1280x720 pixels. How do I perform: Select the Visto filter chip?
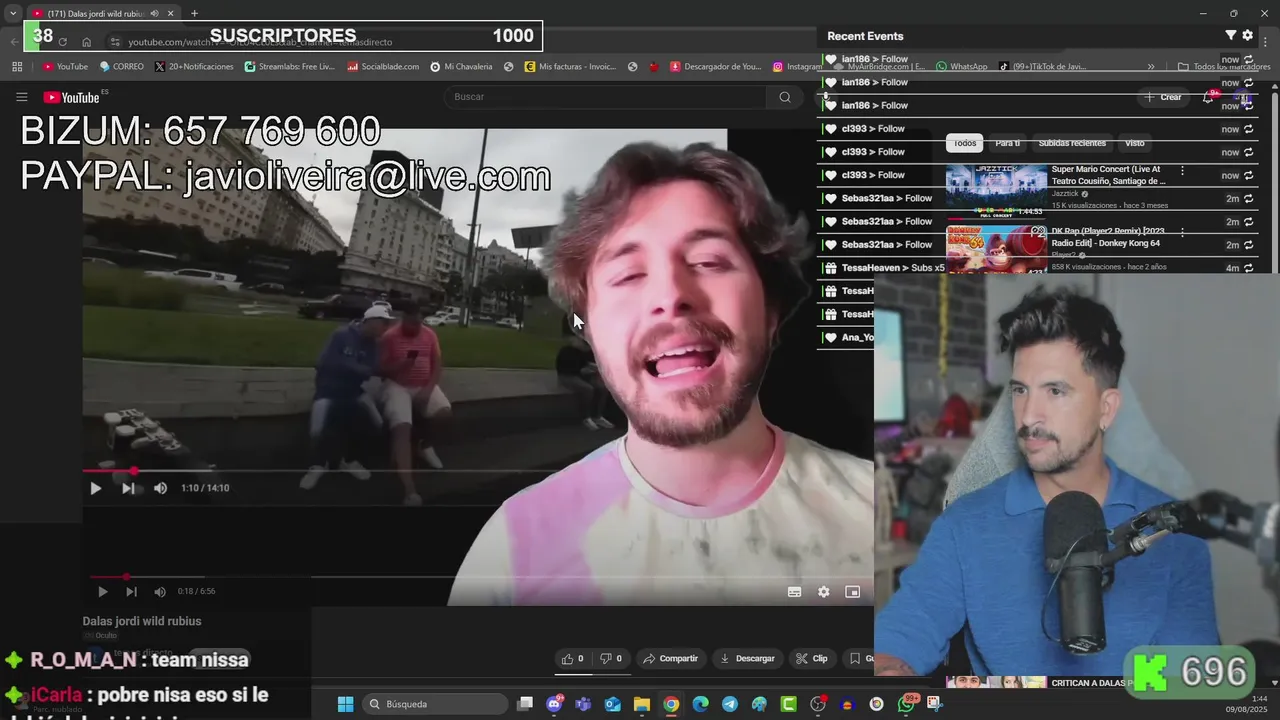pos(1134,143)
